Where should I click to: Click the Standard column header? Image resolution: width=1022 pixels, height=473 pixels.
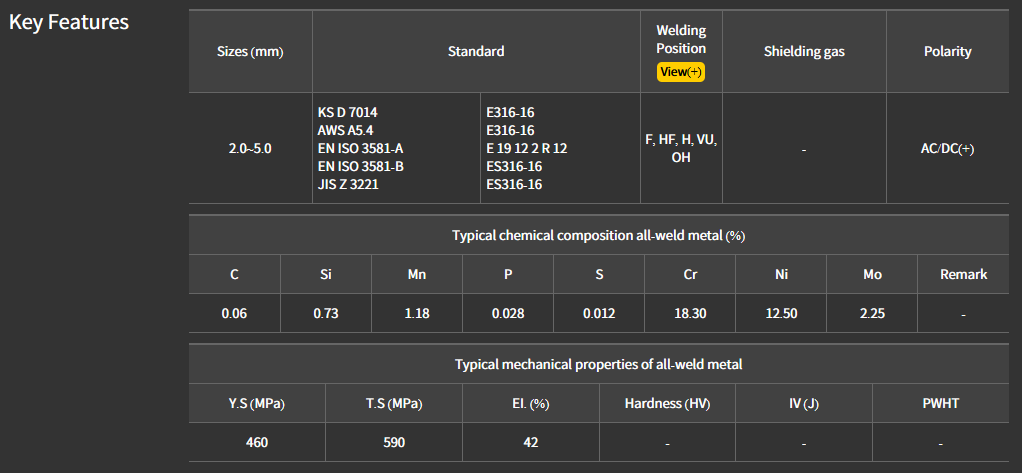point(476,52)
